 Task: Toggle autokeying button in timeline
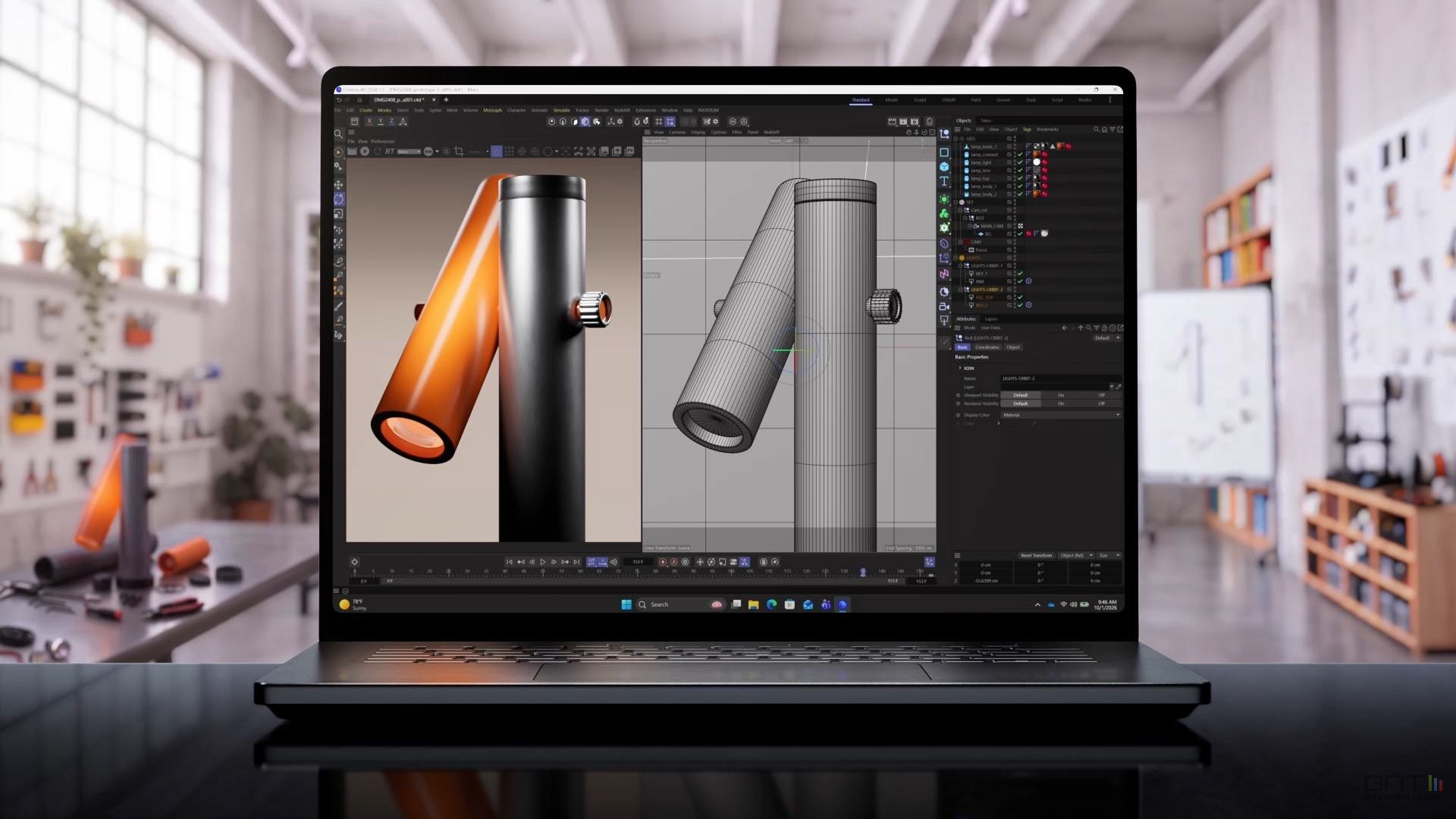[673, 562]
